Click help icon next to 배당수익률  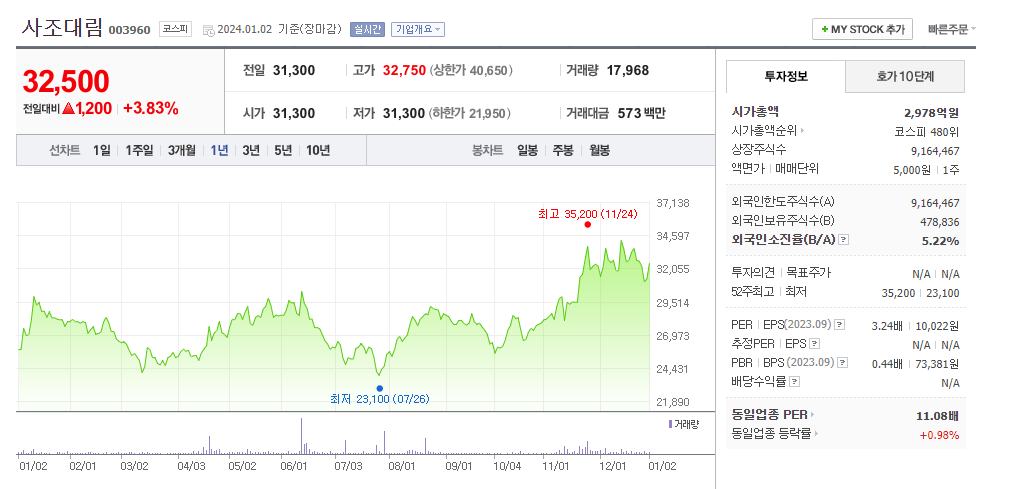(x=795, y=382)
